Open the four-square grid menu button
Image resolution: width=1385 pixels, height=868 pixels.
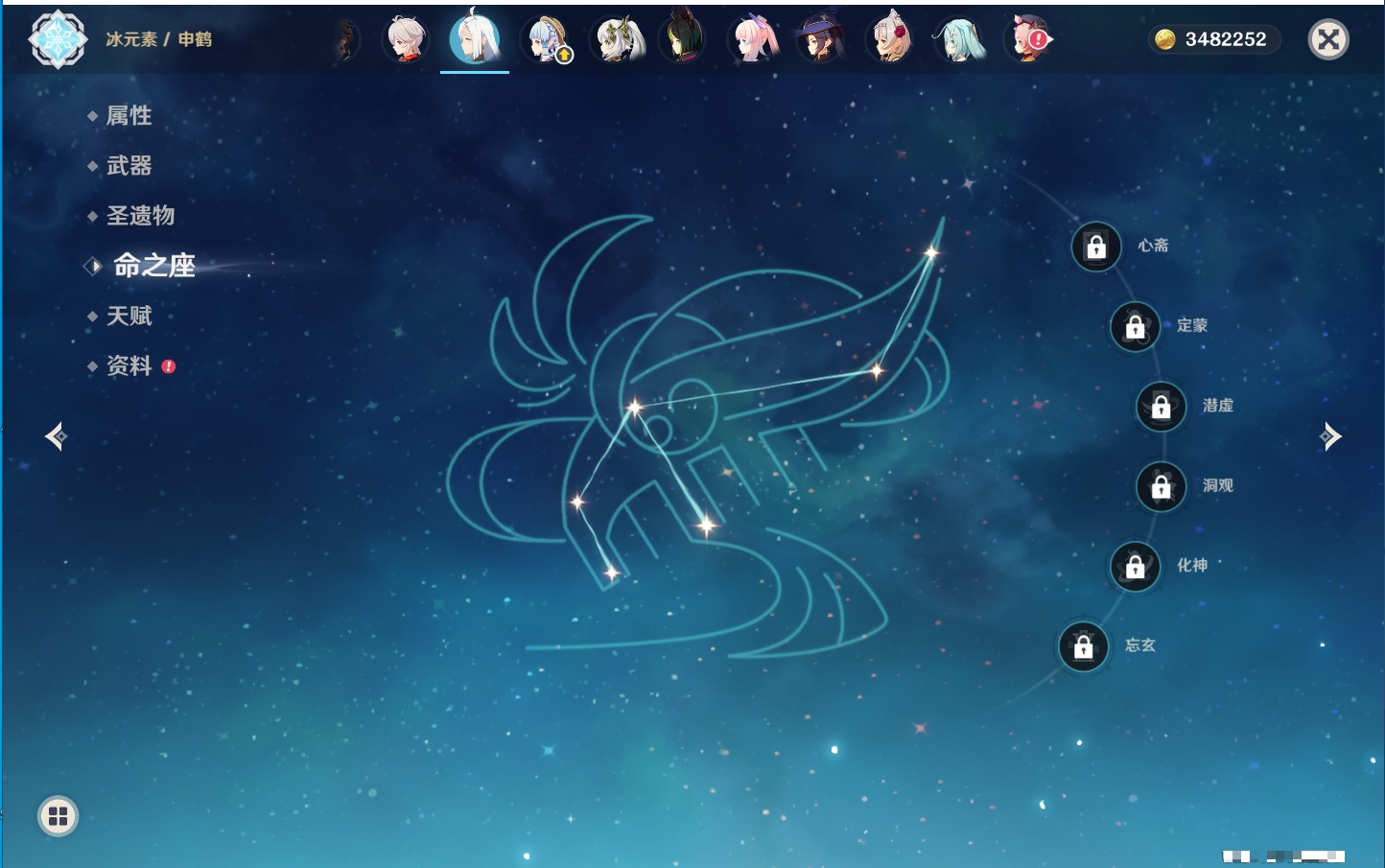(x=59, y=816)
